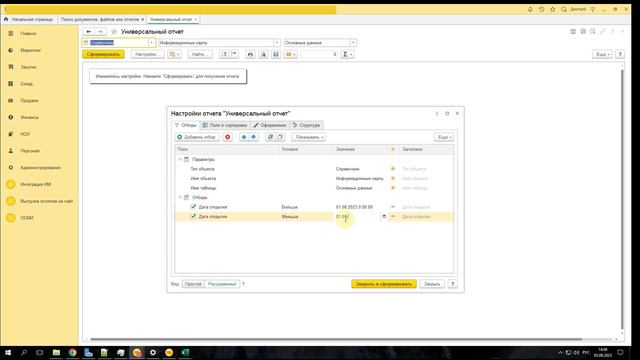Open Главное section in sidebar
This screenshot has height=360, width=640.
[28, 33]
